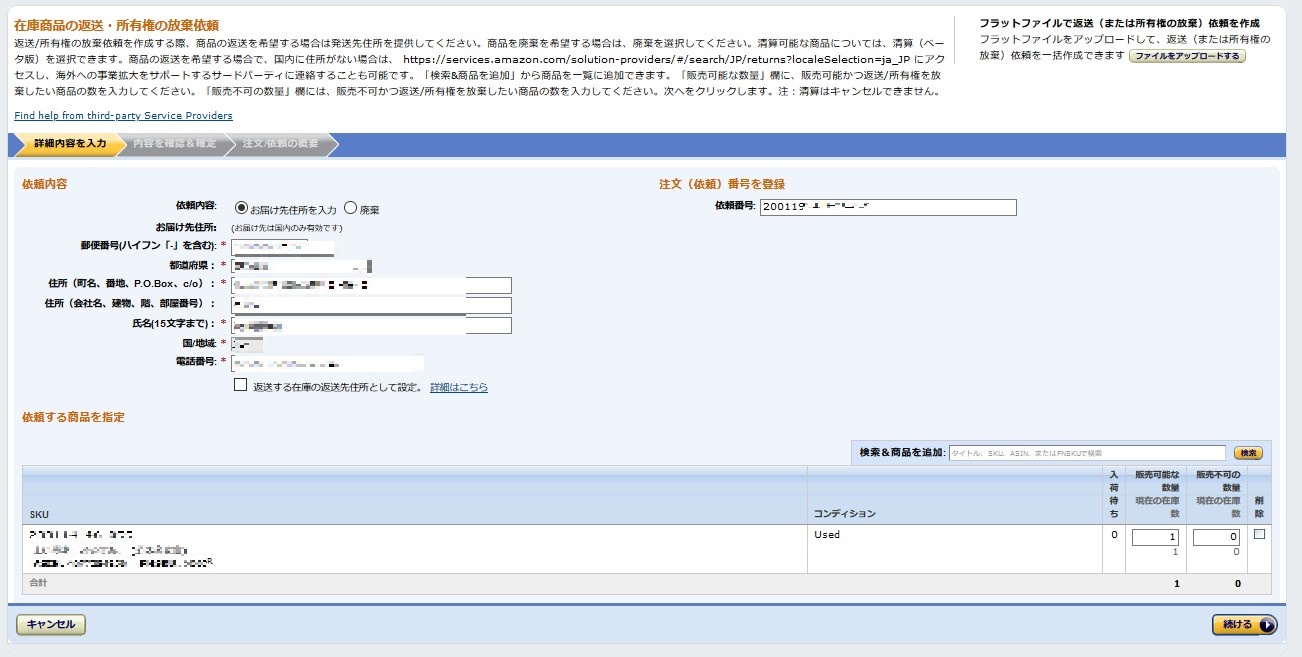Click the arrow icon on 続ける button
The width and height of the screenshot is (1302, 657).
pos(1266,625)
